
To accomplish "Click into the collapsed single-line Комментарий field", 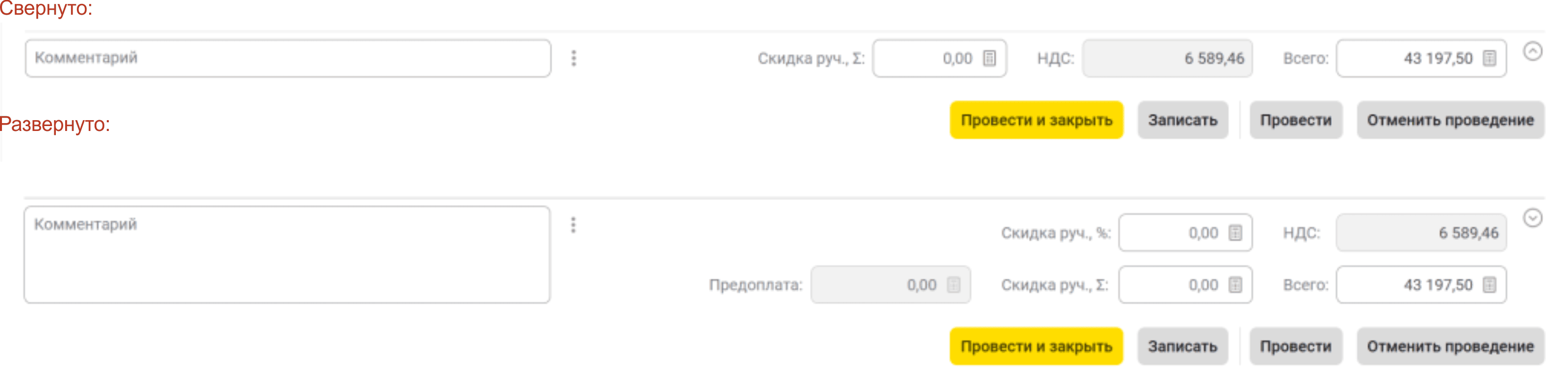I will [287, 58].
